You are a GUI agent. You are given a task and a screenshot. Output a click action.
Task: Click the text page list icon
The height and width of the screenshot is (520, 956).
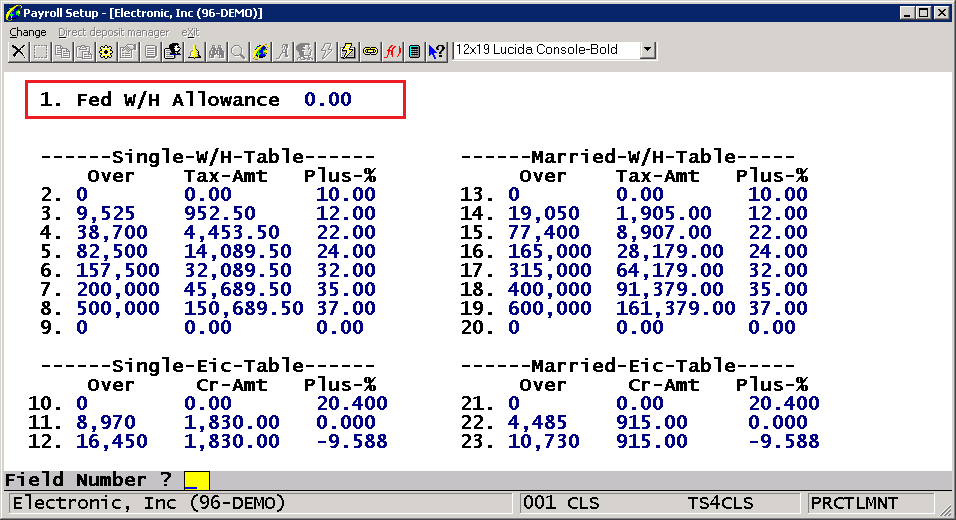(x=151, y=51)
